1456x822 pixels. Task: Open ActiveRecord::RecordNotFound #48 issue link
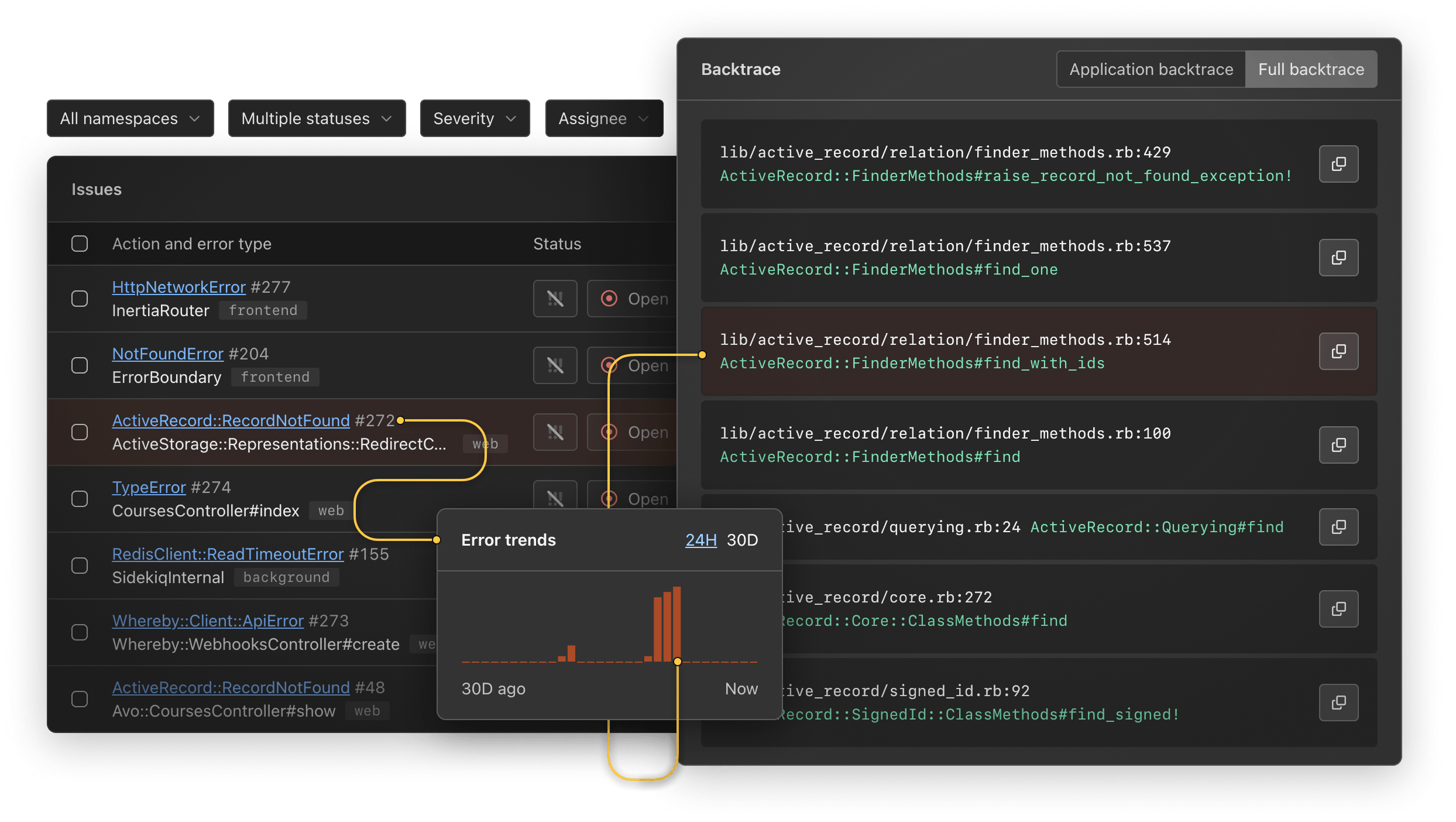coord(231,687)
